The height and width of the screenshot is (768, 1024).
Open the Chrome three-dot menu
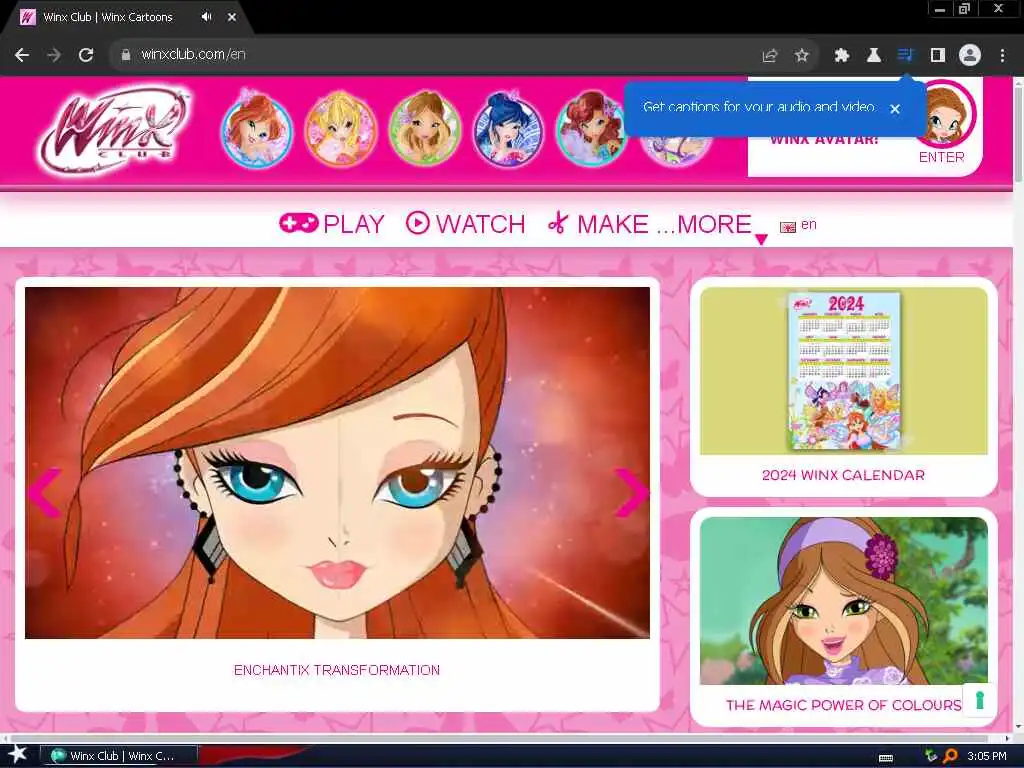[x=1002, y=56]
